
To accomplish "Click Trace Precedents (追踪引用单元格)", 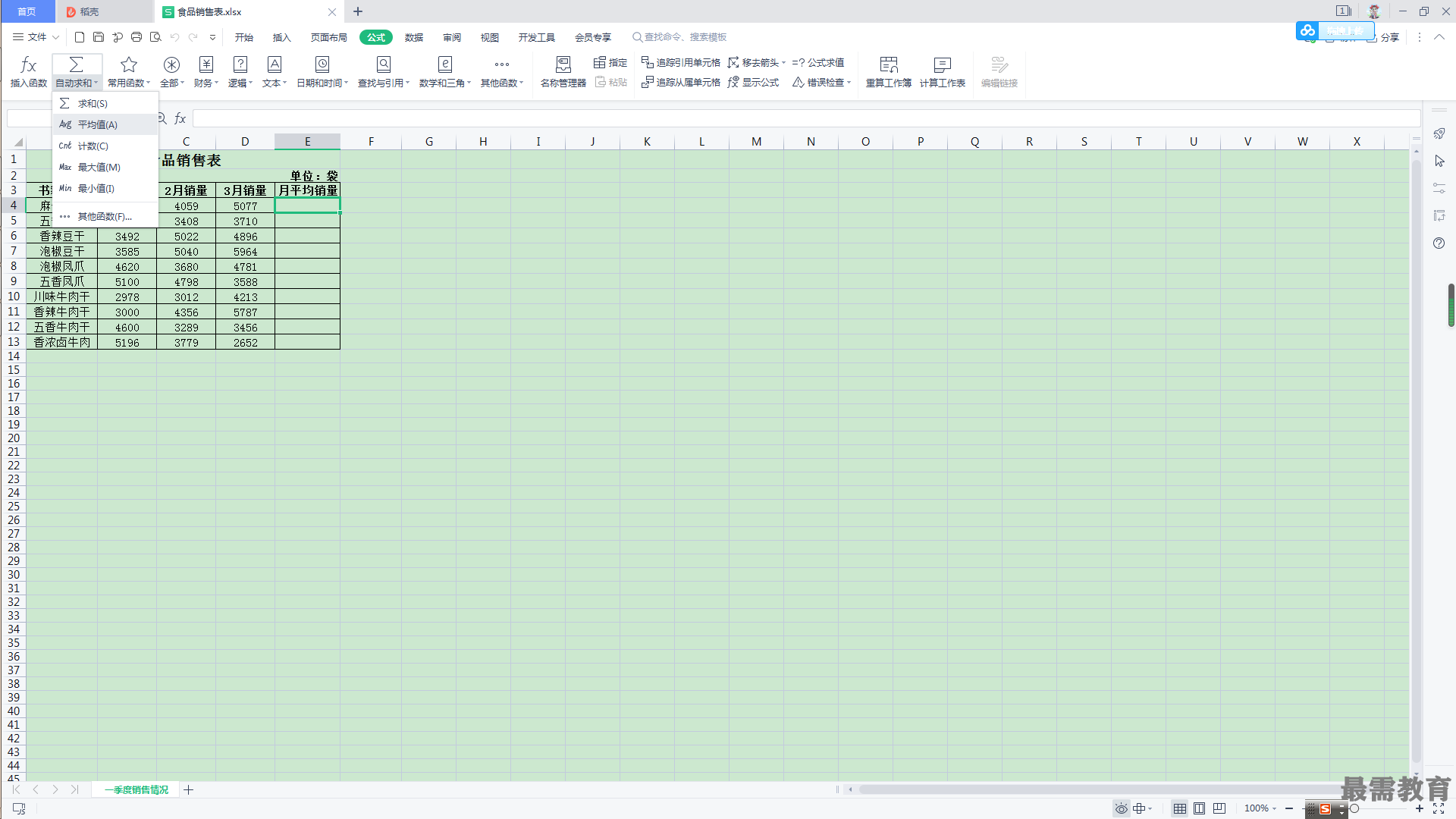I will (x=681, y=62).
